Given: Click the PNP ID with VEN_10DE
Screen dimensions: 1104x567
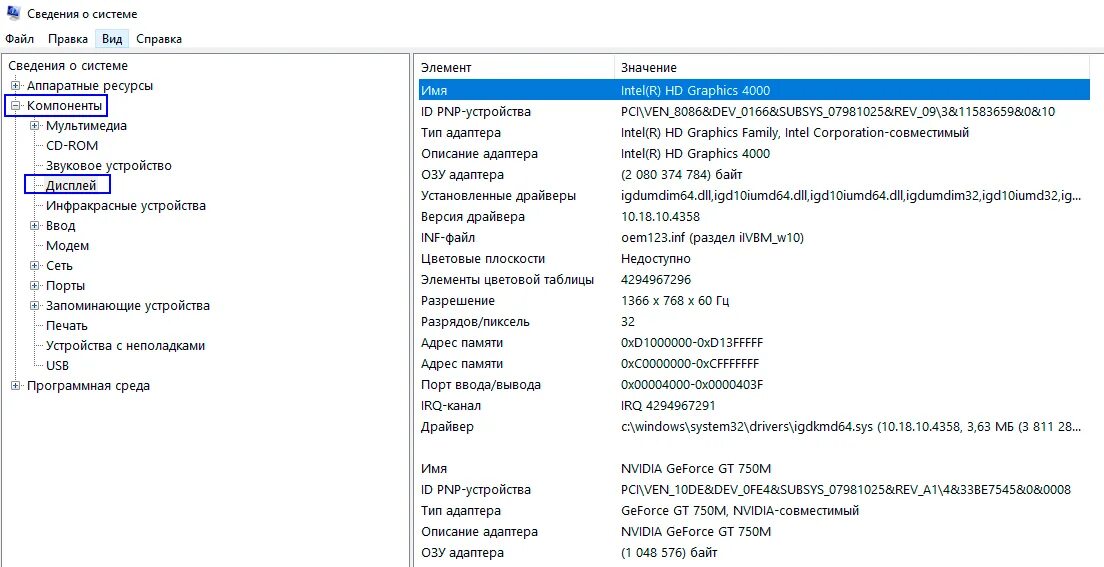Looking at the screenshot, I should [x=846, y=490].
